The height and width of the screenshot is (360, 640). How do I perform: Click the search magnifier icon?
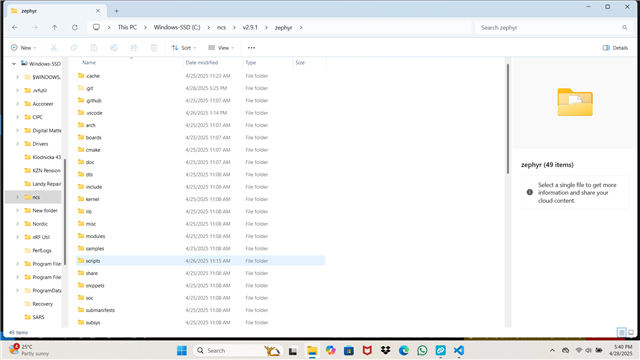[x=624, y=27]
